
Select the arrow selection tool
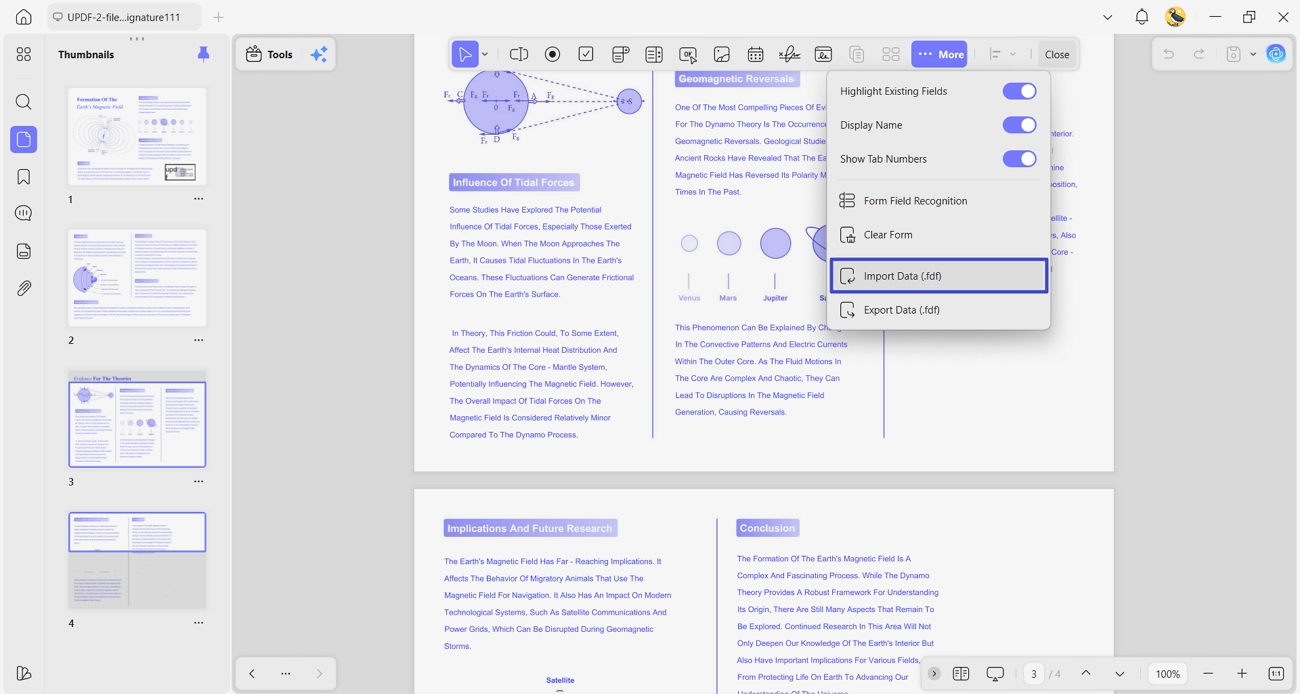coord(465,54)
